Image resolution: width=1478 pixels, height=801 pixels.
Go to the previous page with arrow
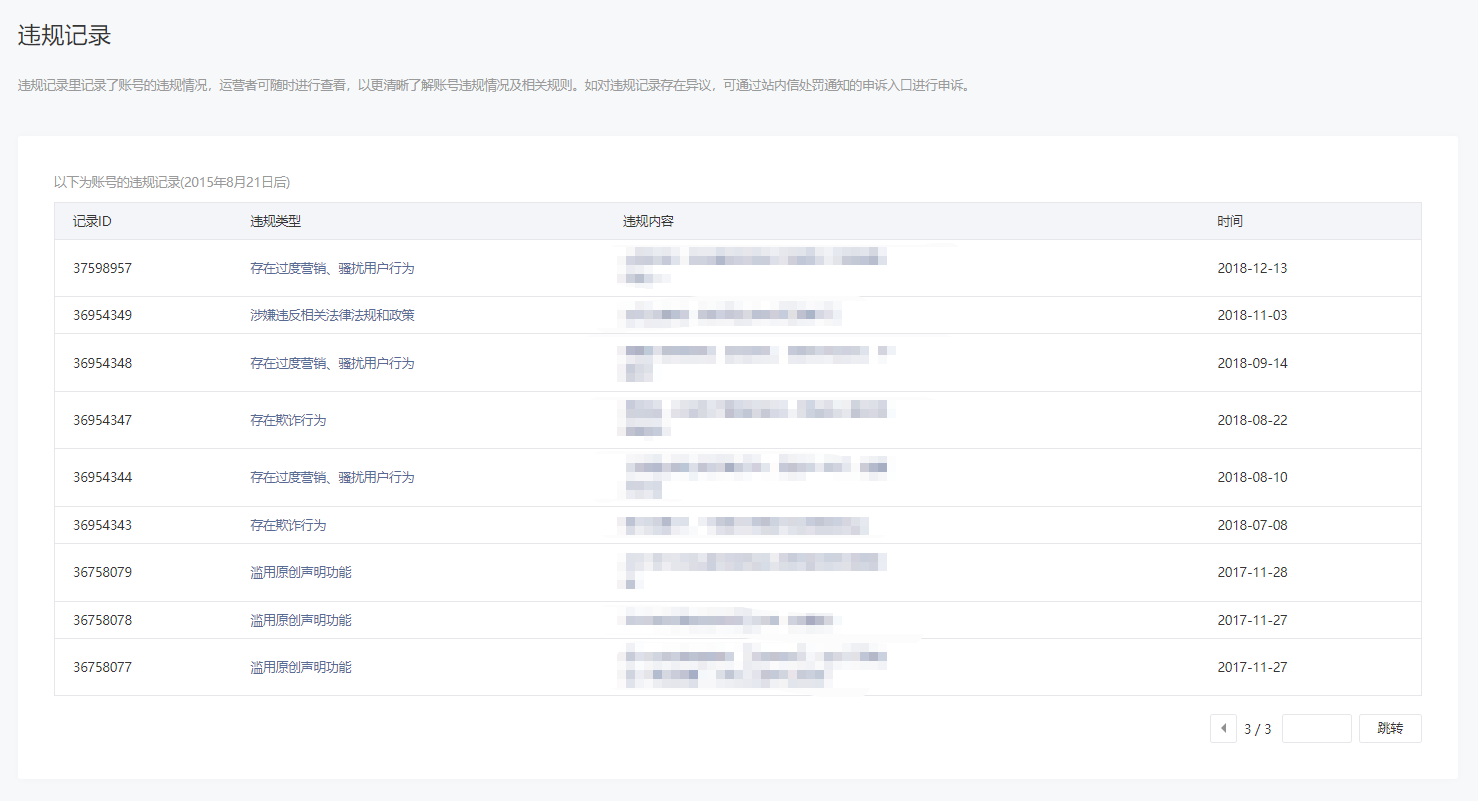(1223, 729)
